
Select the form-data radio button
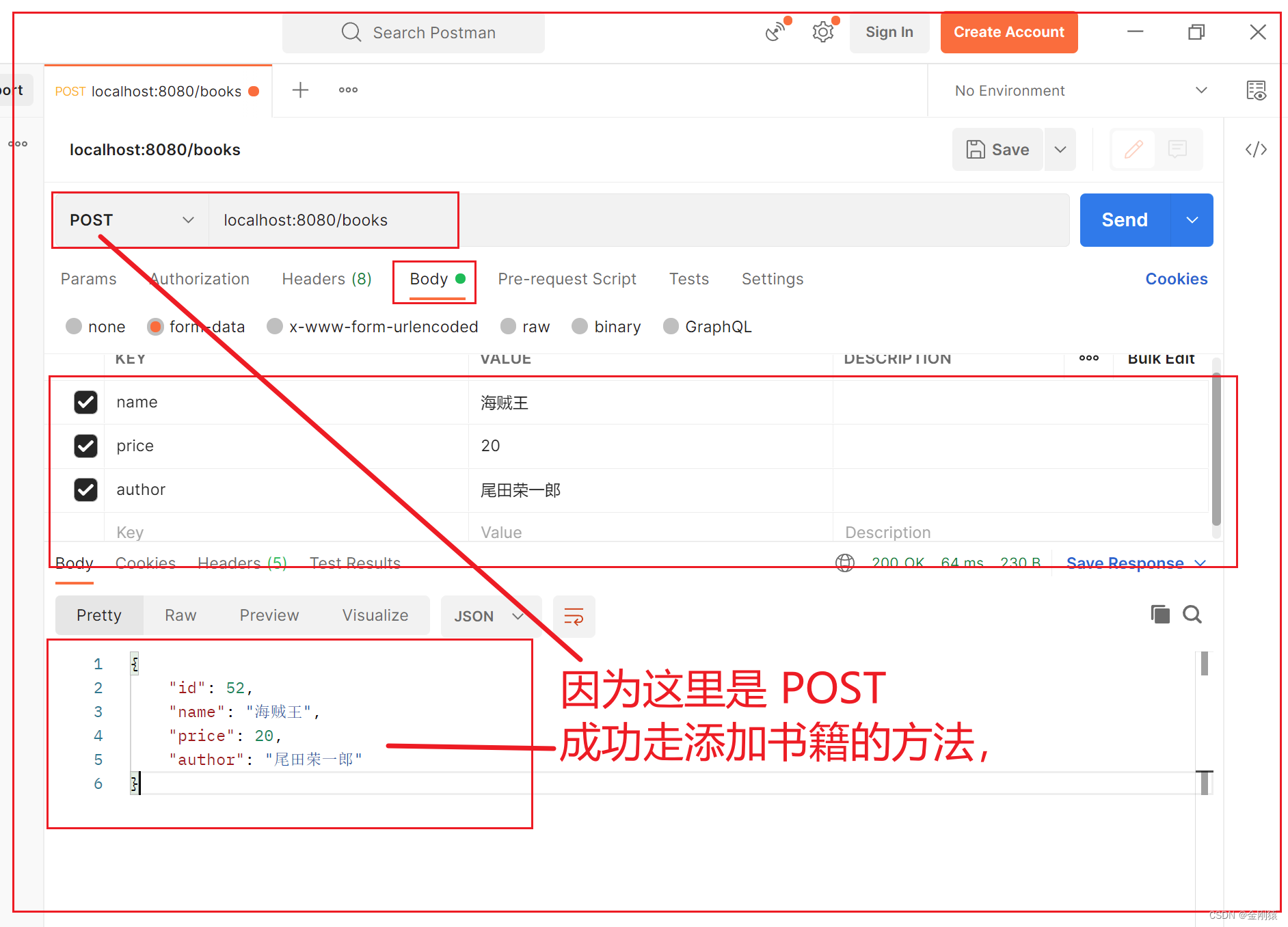point(155,327)
